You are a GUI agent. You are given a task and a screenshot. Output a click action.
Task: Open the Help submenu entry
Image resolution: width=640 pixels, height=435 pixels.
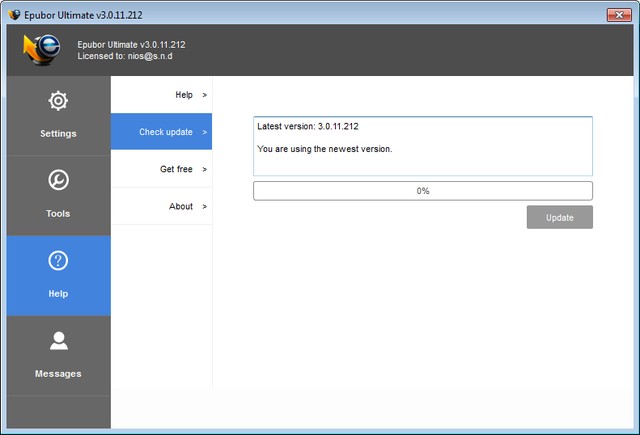183,95
